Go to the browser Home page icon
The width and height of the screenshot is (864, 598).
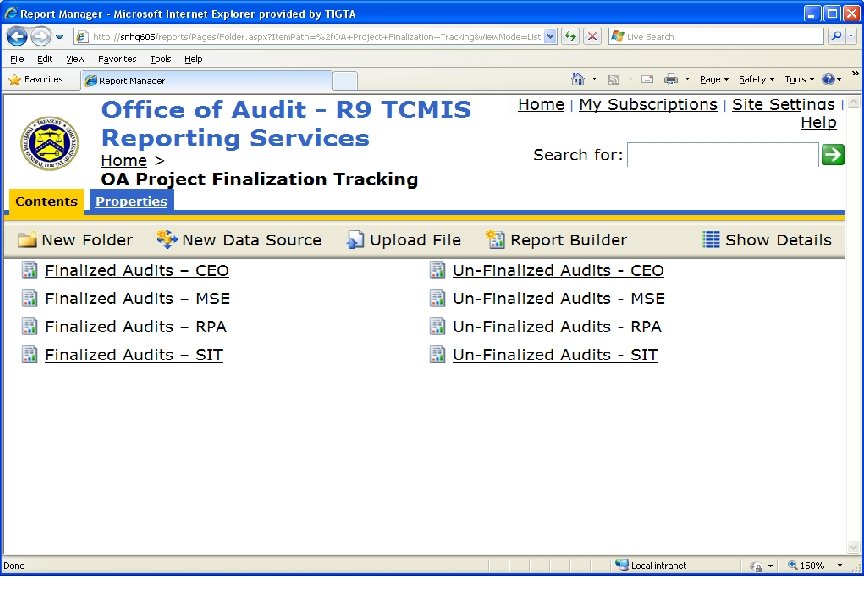pos(577,79)
